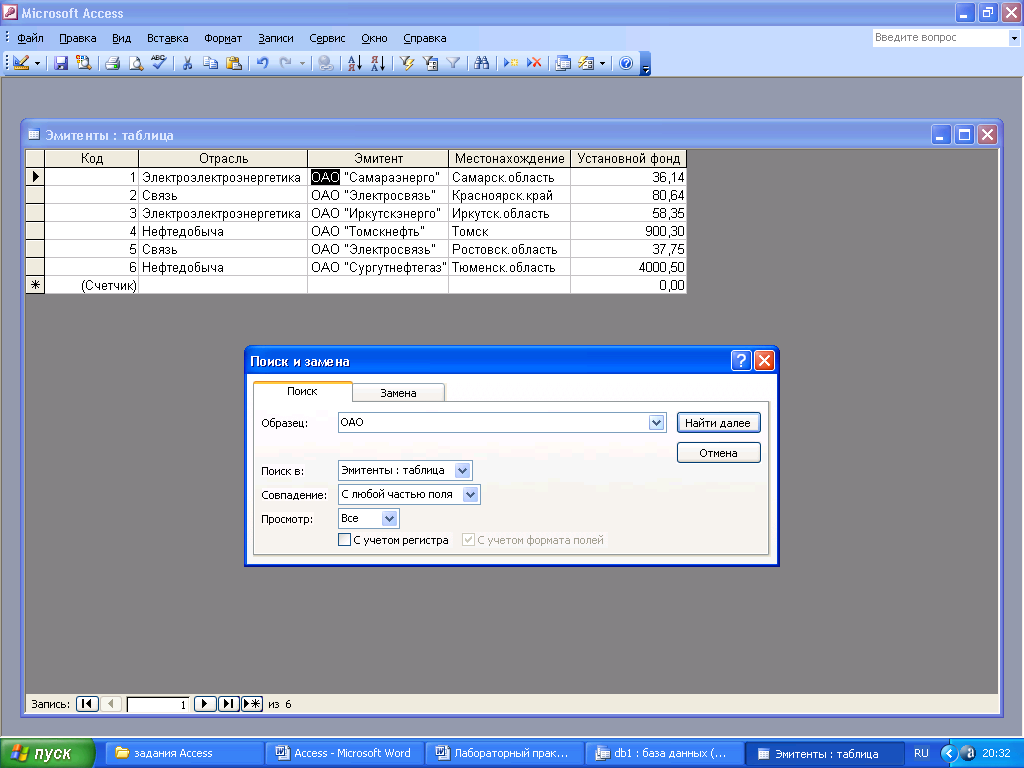
Task: Click the design View mode icon
Action: pyautogui.click(x=21, y=63)
